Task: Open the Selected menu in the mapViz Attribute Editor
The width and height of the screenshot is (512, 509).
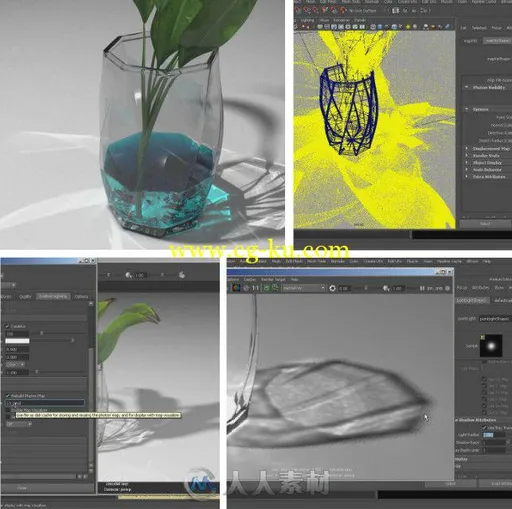Action: point(479,28)
